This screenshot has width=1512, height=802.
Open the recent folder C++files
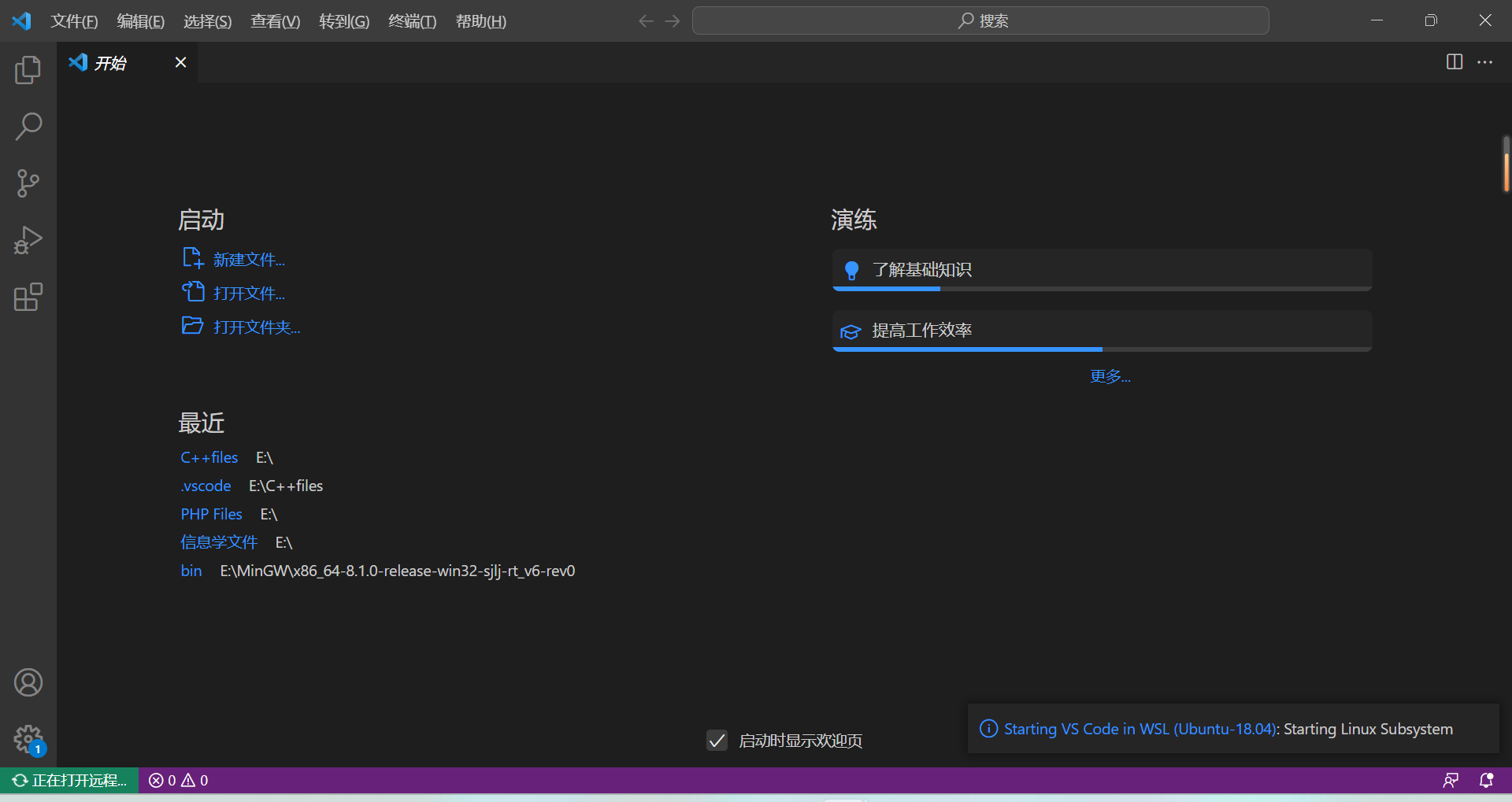point(209,457)
